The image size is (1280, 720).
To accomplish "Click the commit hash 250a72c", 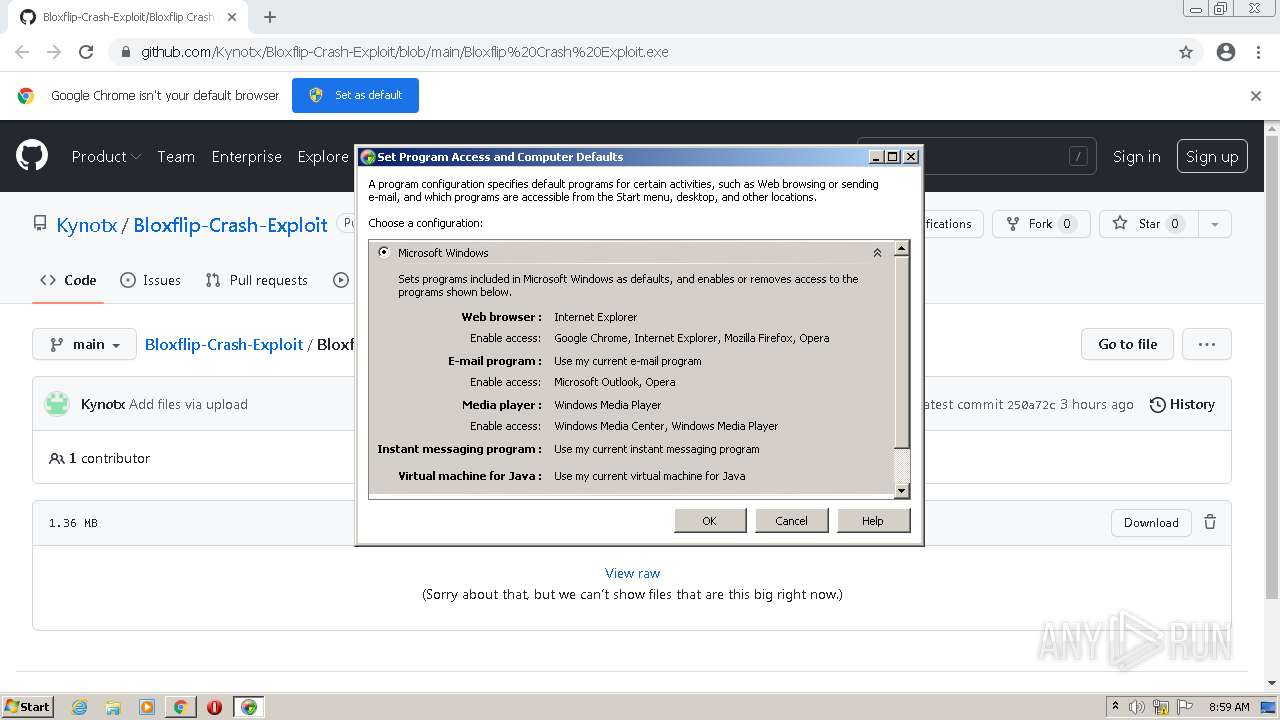I will 1031,404.
